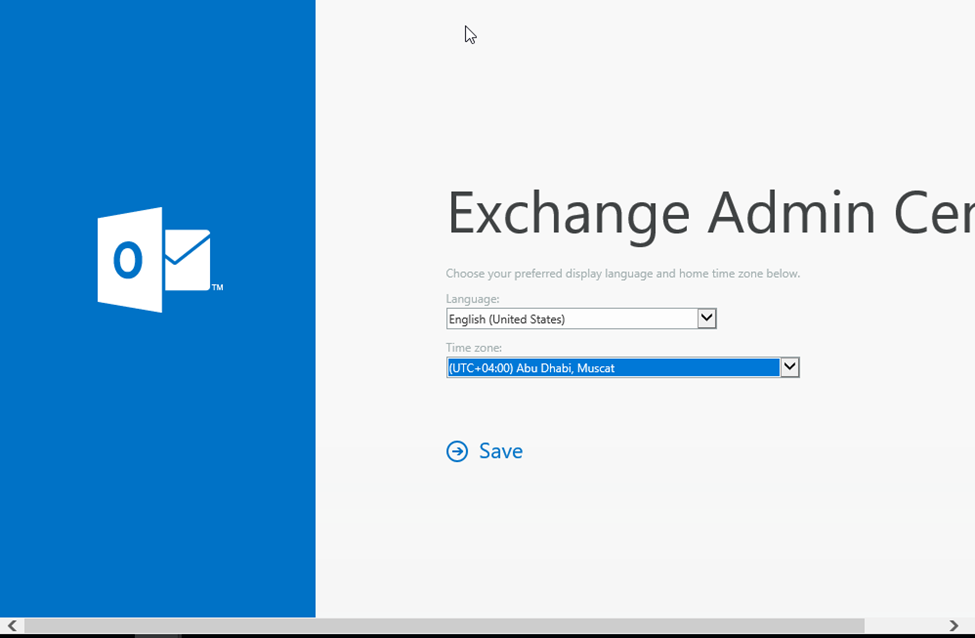Click the 'Choose your preferred display language' text
The height and width of the screenshot is (638, 975).
622,273
